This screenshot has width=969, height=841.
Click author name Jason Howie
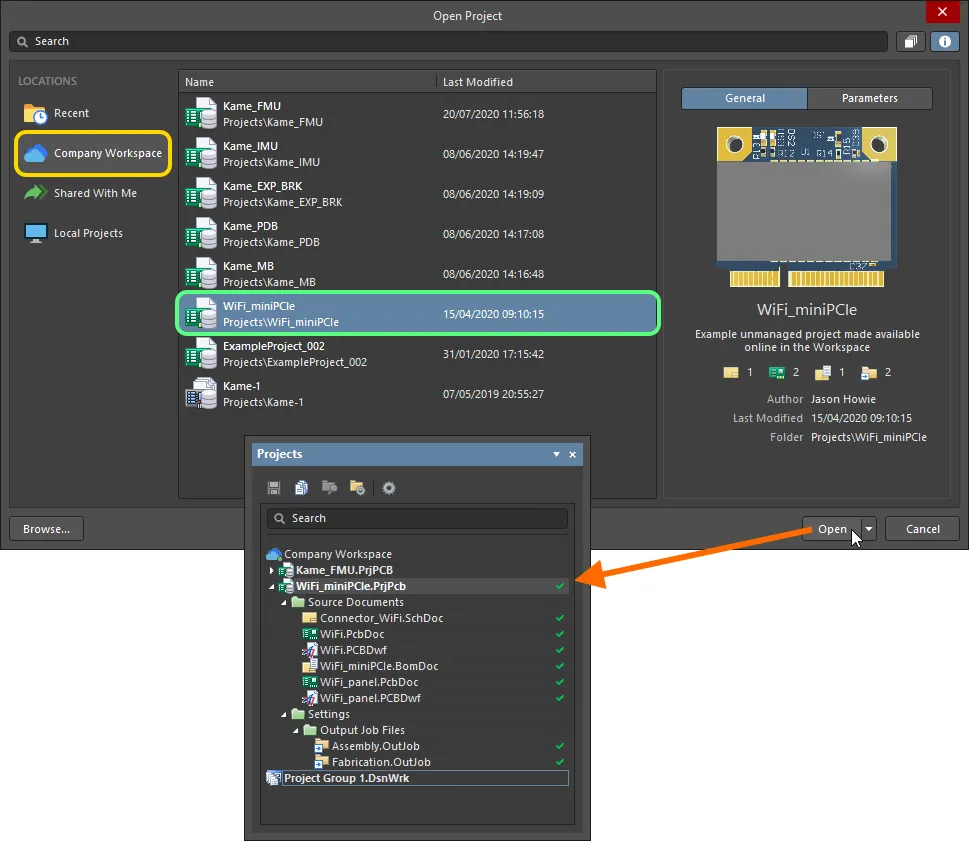(843, 399)
